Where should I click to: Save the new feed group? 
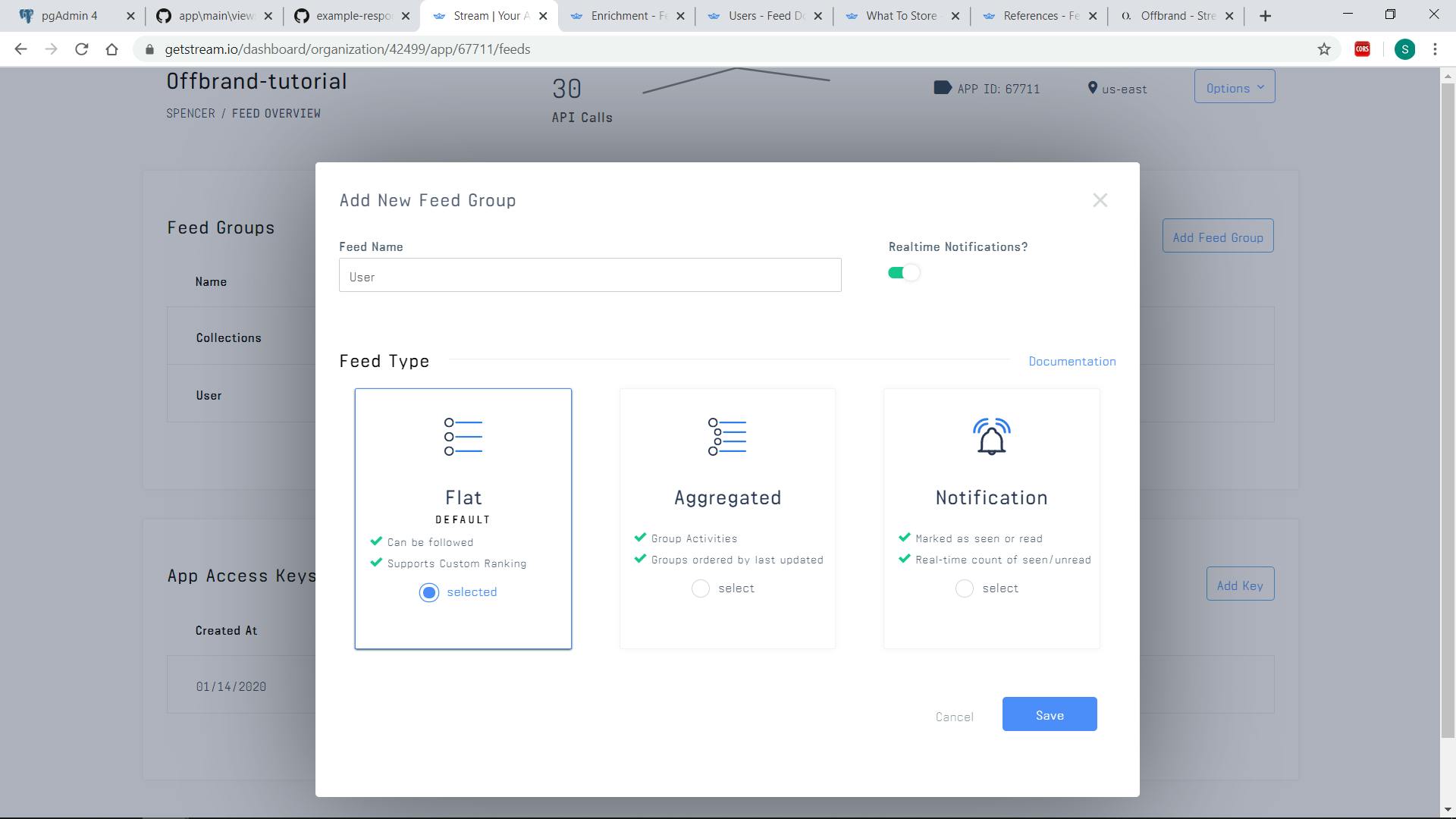click(1049, 714)
